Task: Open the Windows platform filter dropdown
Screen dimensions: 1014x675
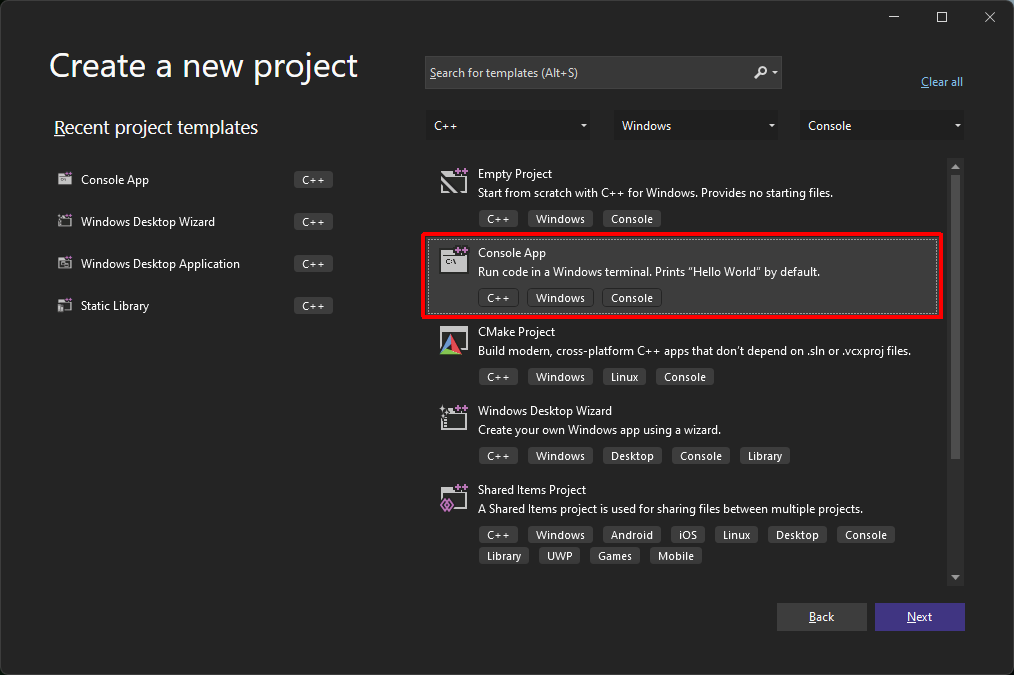Action: (696, 125)
